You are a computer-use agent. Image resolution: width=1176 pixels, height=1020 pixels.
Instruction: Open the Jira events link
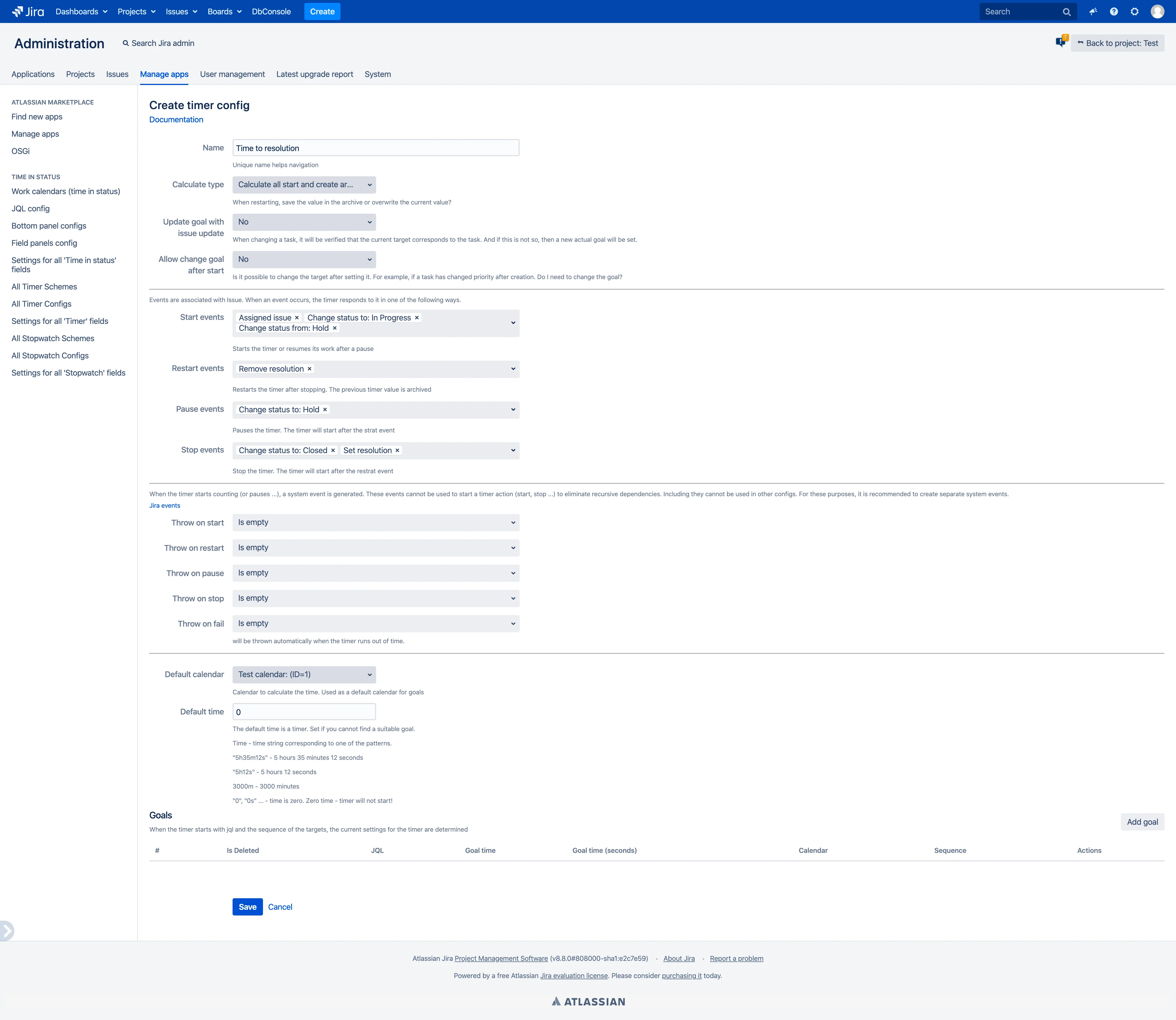(165, 505)
